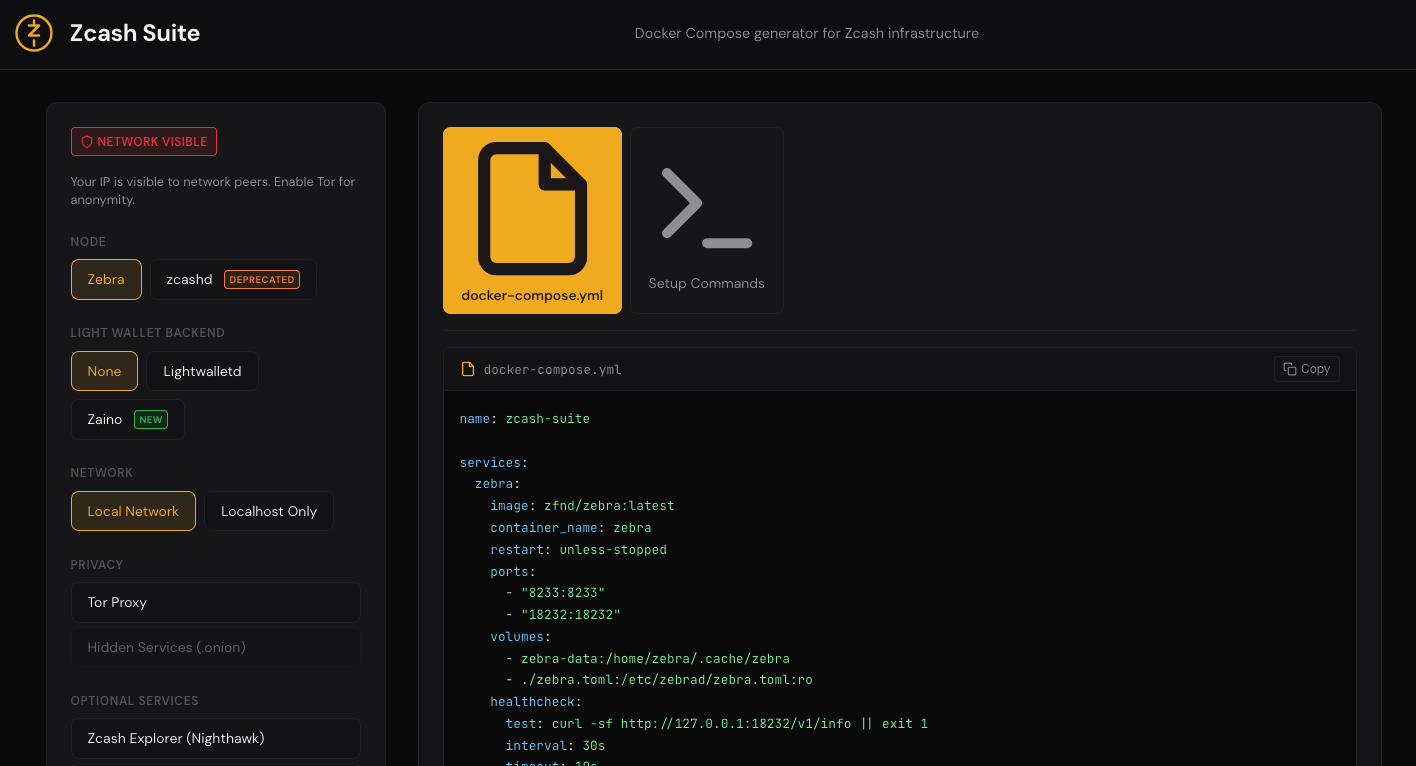The image size is (1416, 766).
Task: Keep Zebra selected as the node
Action: (106, 279)
